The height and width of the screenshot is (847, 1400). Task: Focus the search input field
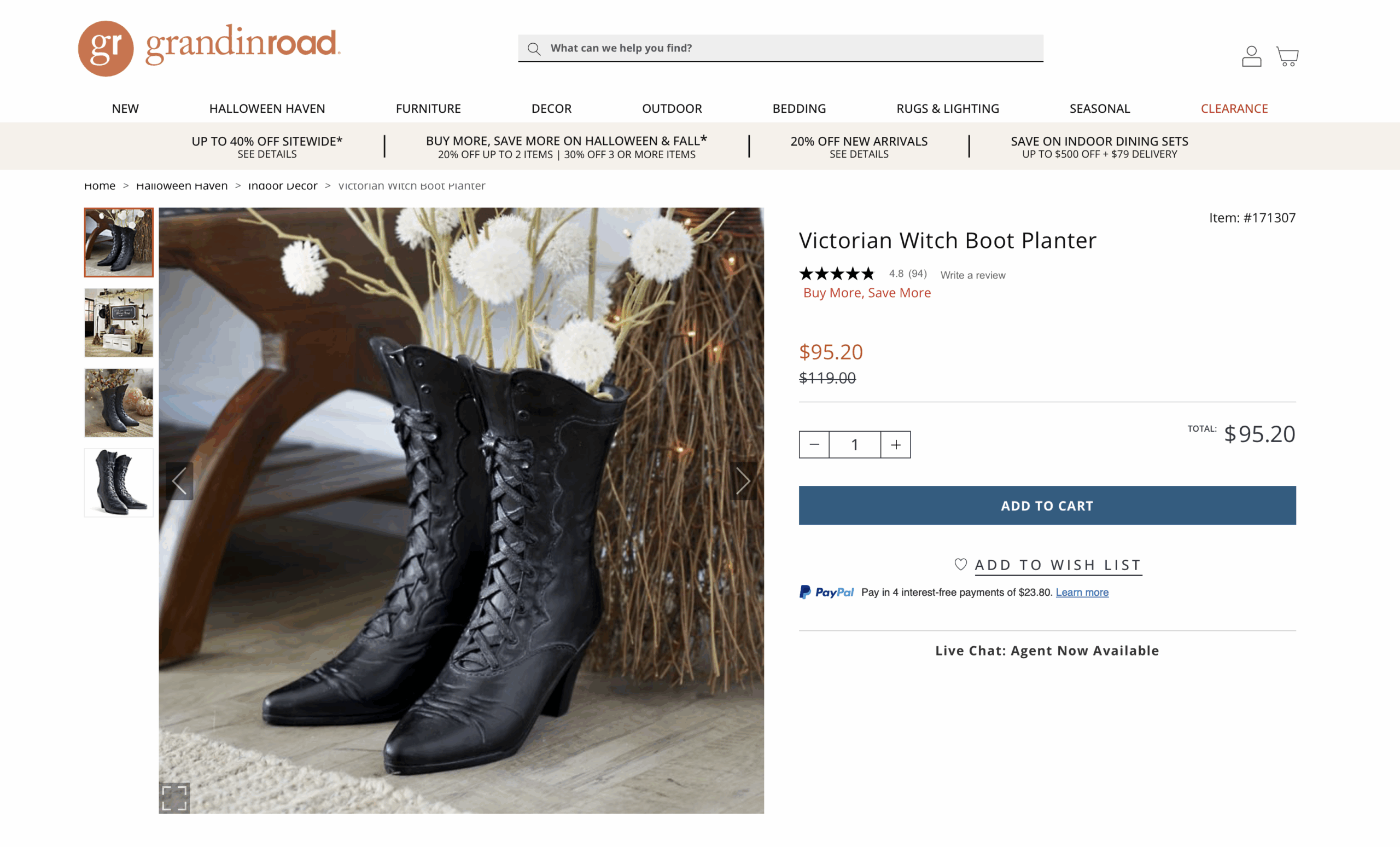pos(790,48)
